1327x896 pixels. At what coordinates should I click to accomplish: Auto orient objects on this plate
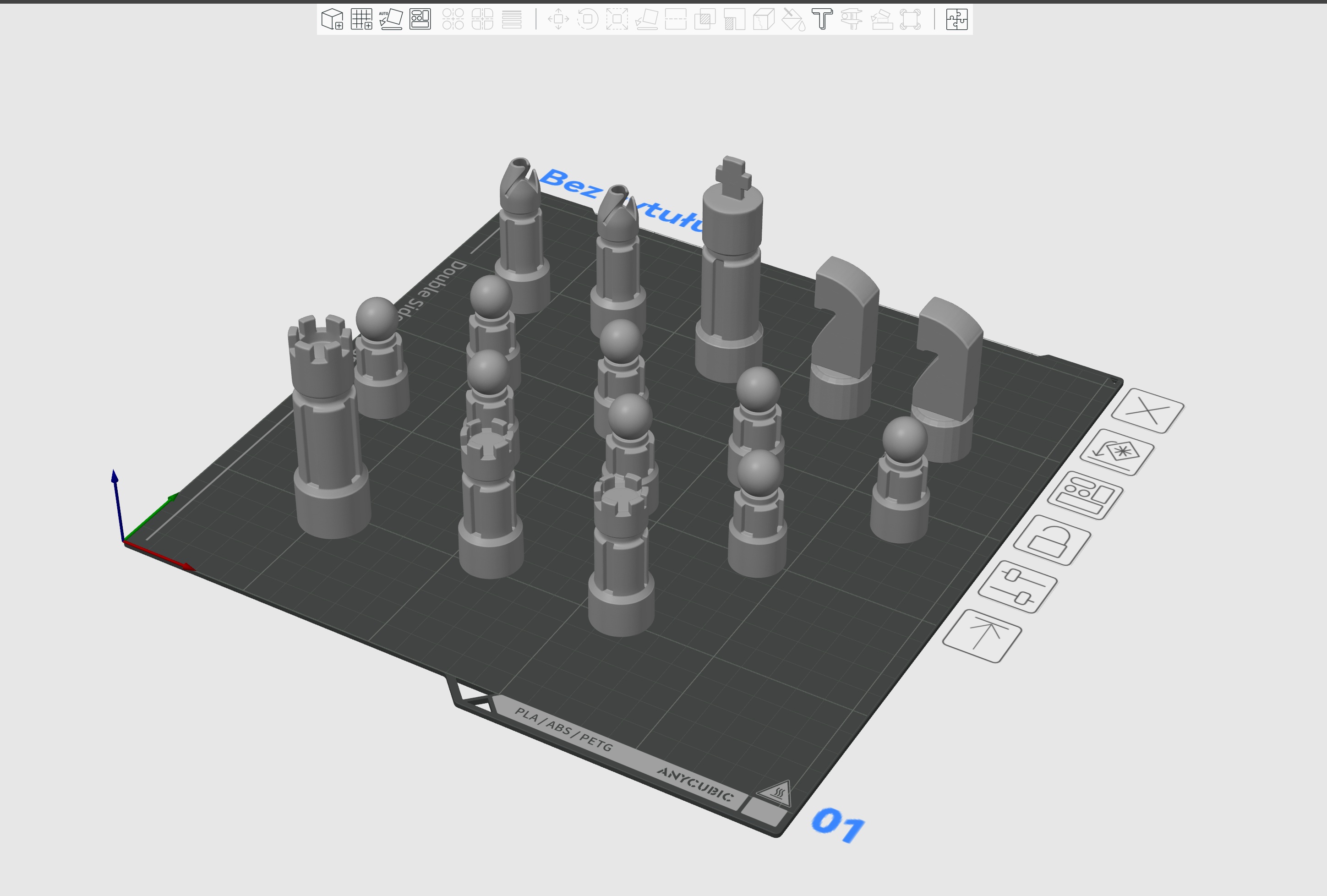pyautogui.click(x=1118, y=452)
